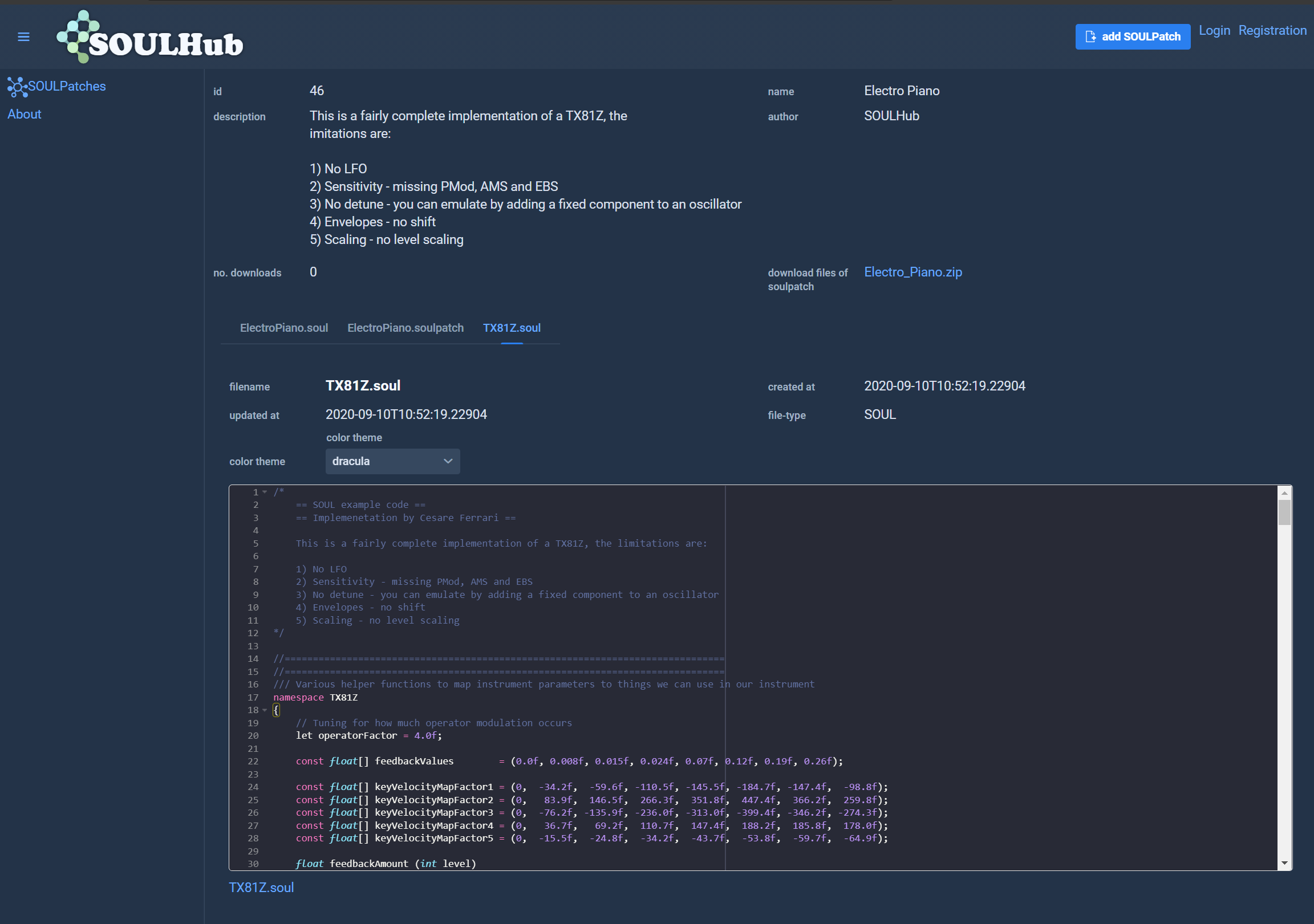This screenshot has width=1314, height=924.
Task: Open the About sidebar link
Action: (24, 115)
